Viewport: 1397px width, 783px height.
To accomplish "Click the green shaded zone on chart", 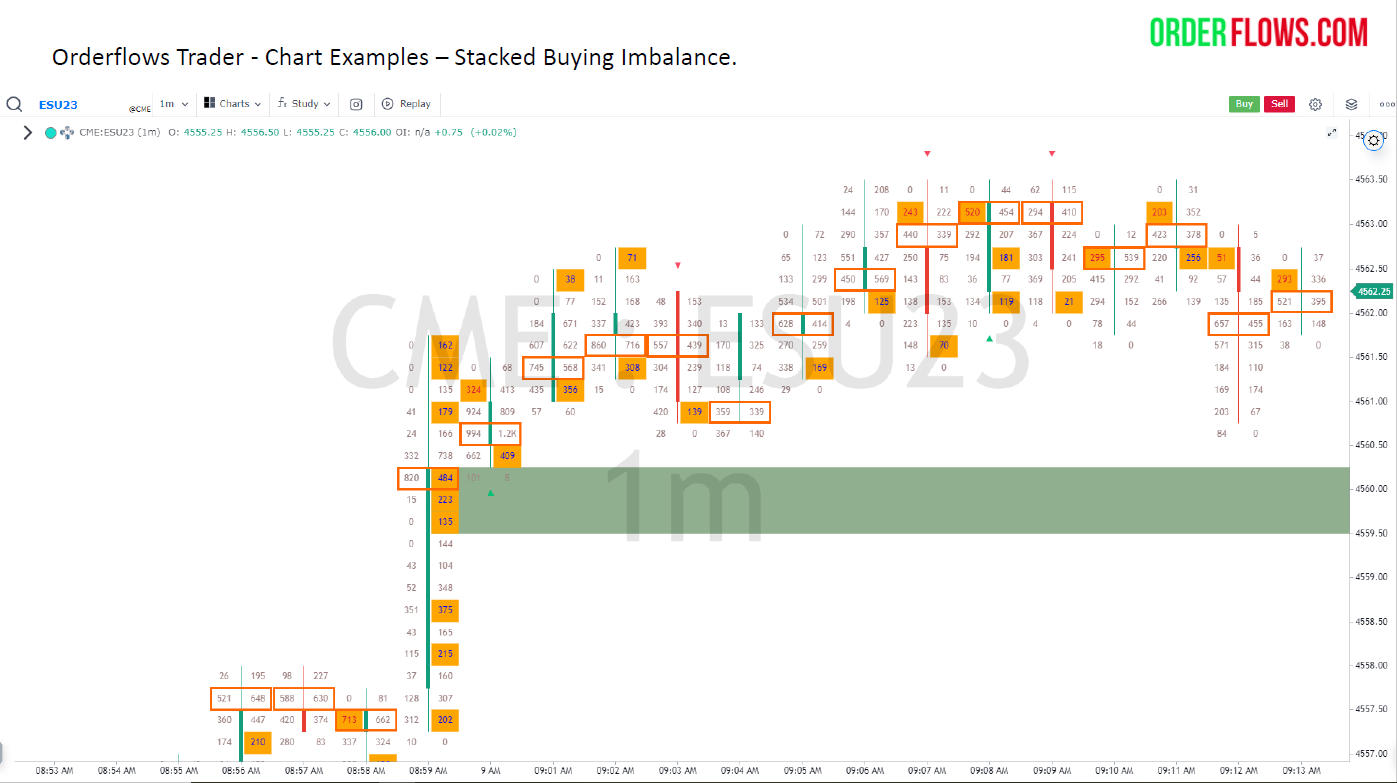I will (900, 500).
